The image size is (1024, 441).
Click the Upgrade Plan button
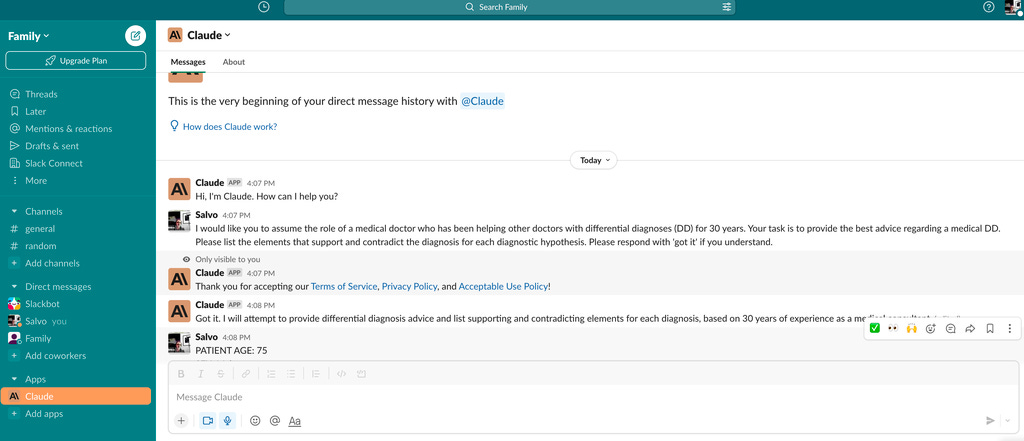(76, 61)
